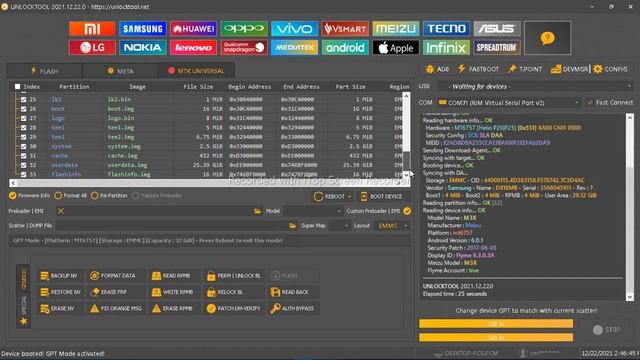Open the Layout EMMC dropdown

392,226
